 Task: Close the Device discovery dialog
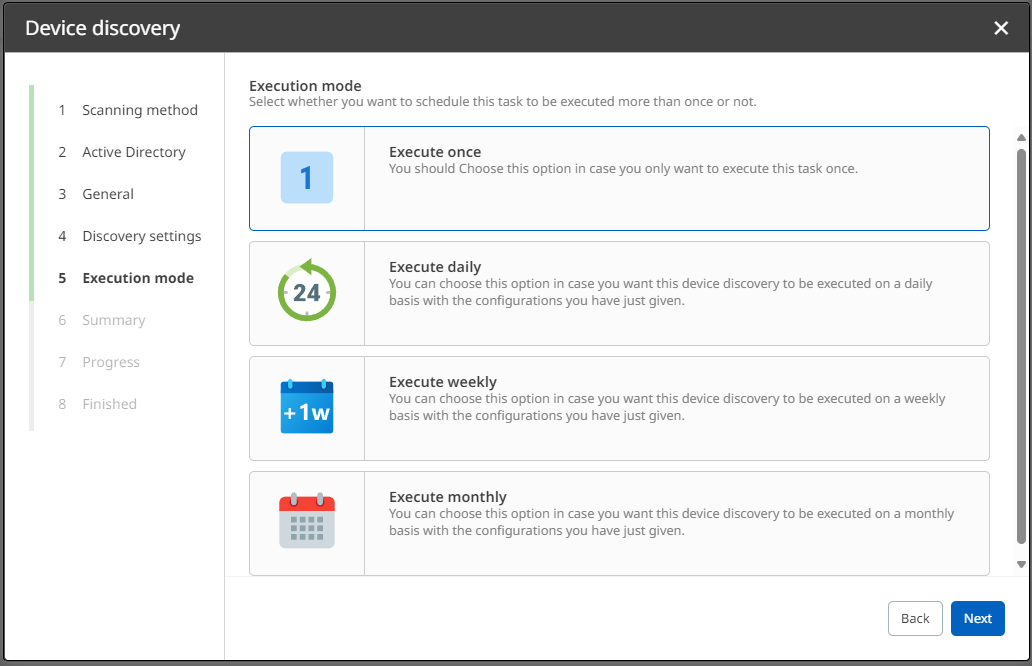coord(1001,28)
